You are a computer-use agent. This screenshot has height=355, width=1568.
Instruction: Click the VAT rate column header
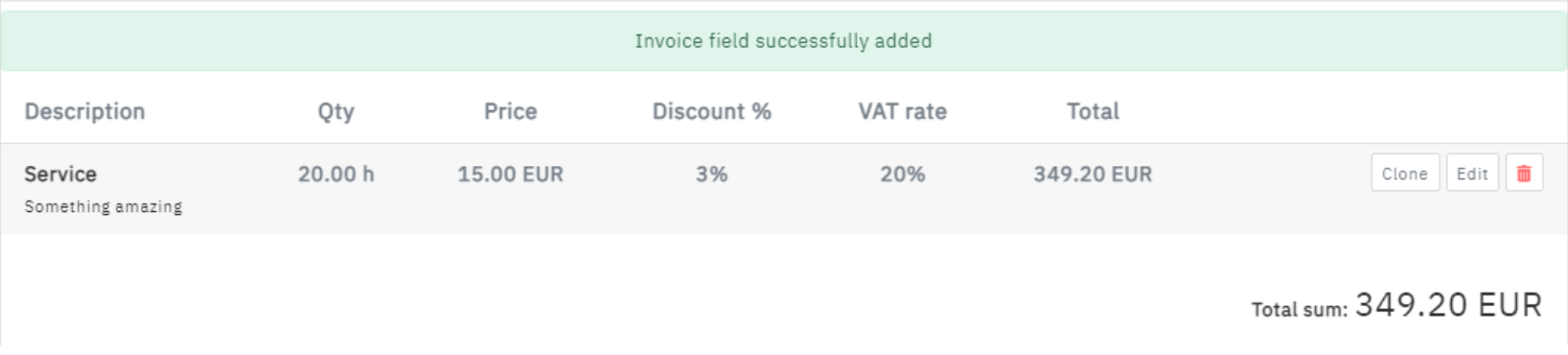903,111
